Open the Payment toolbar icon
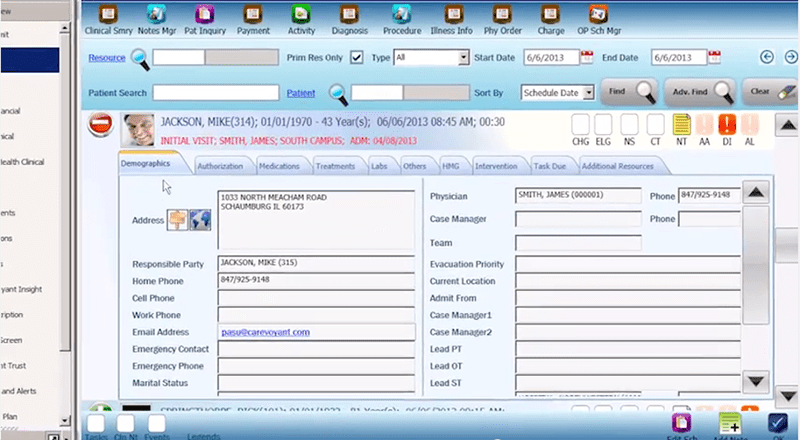Screen dimensions: 800x440 coord(253,14)
